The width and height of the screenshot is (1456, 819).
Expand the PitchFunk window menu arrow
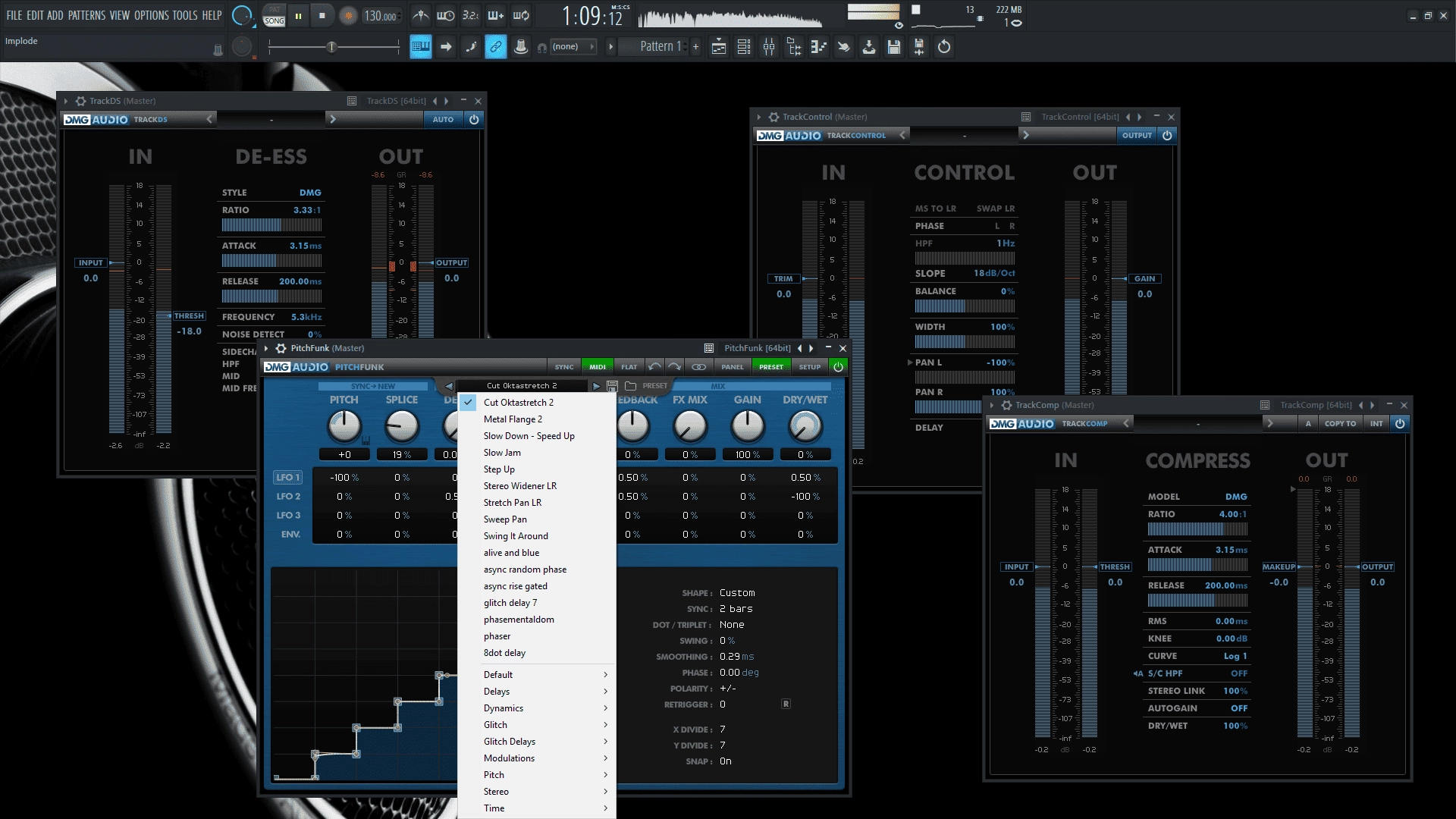[x=266, y=348]
